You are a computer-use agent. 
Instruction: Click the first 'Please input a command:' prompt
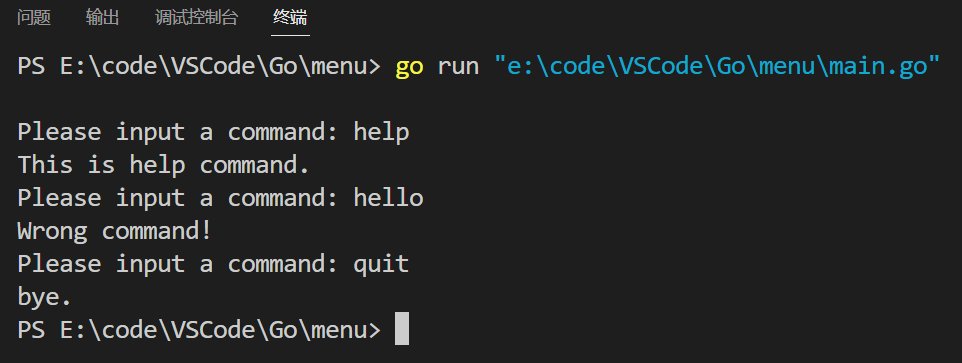pyautogui.click(x=177, y=132)
